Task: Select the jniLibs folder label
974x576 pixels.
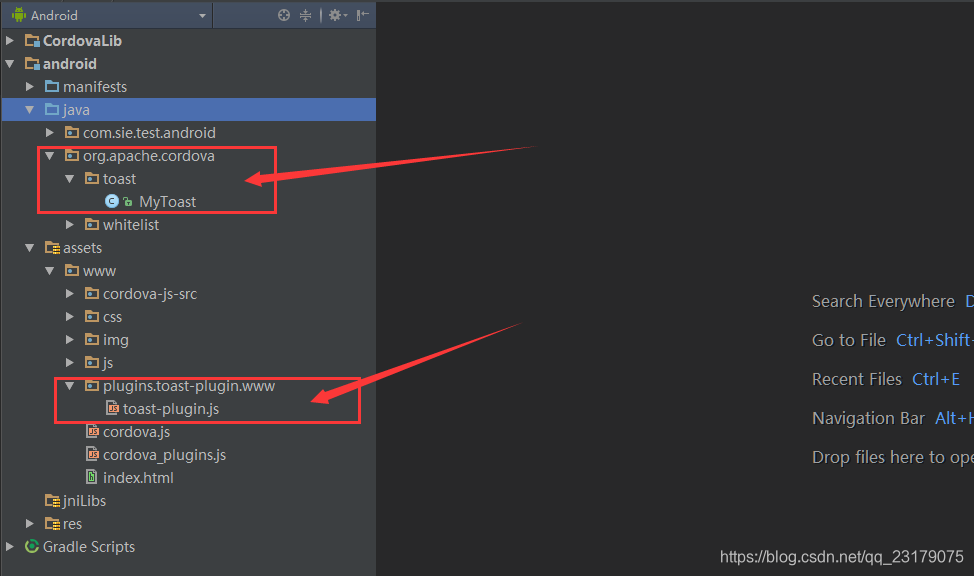Action: coord(84,501)
